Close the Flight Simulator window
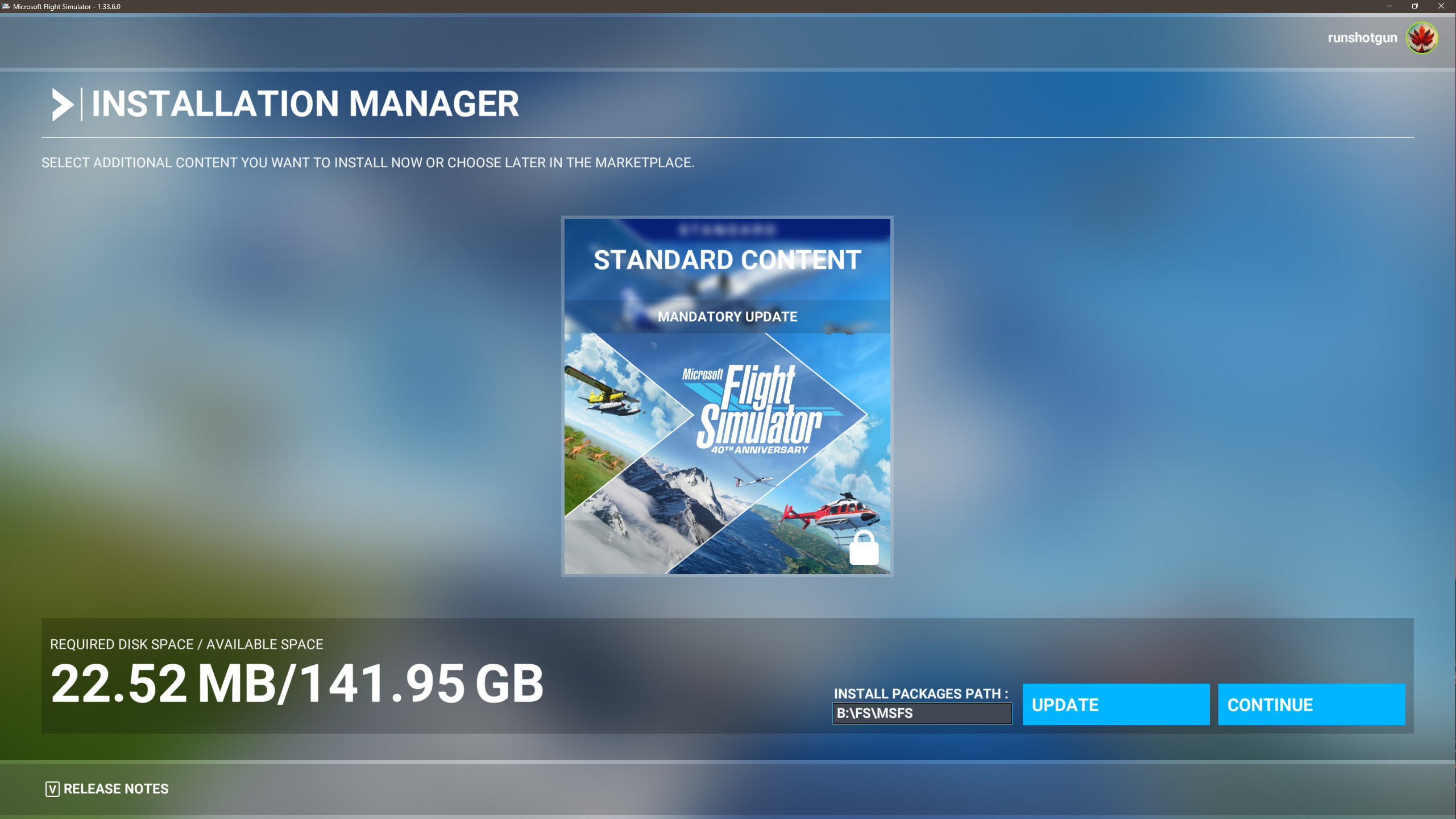1456x819 pixels. click(x=1441, y=6)
